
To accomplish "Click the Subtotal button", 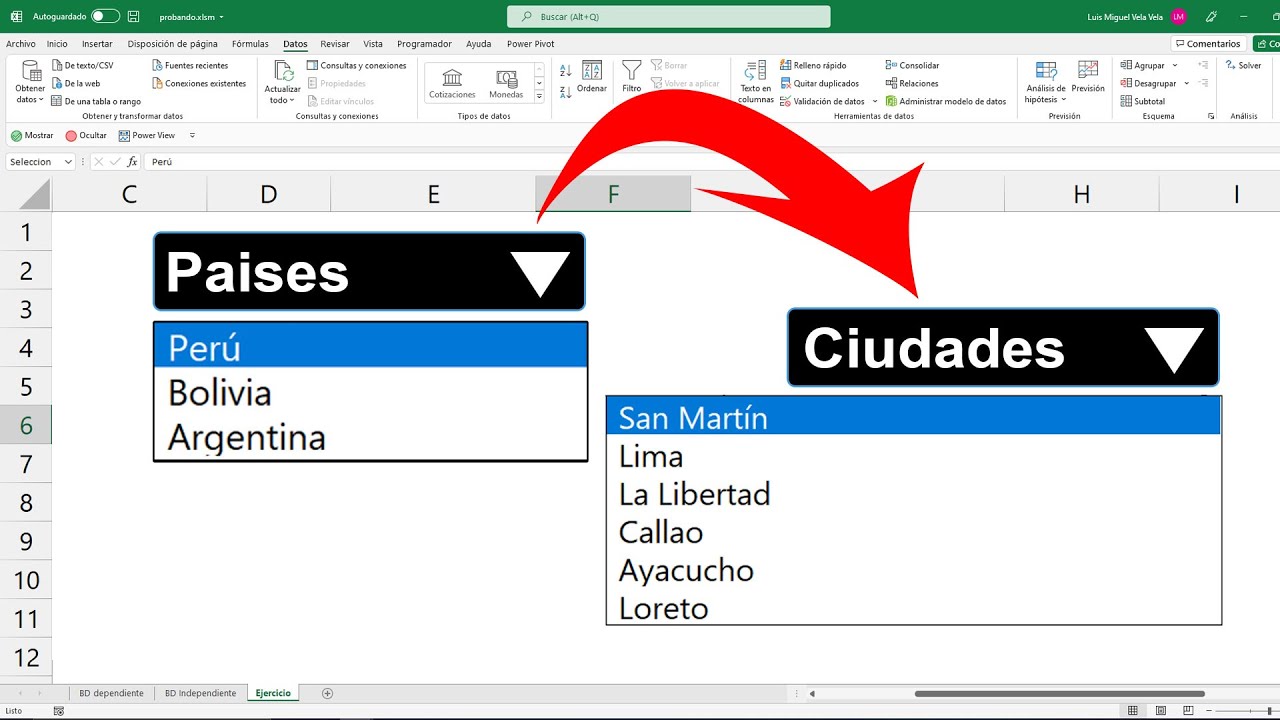I will click(x=1143, y=101).
